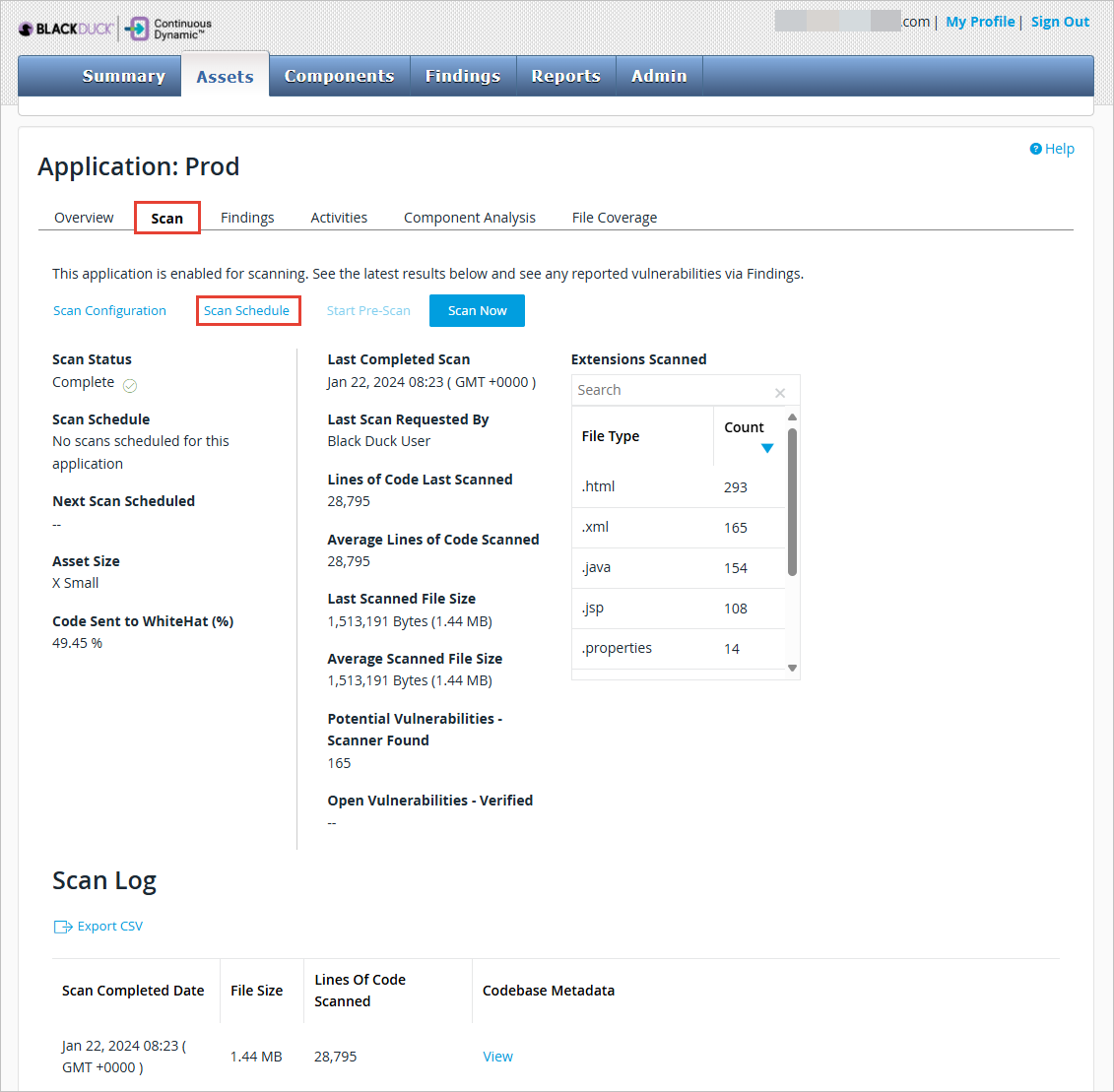Open the Help link
1114x1092 pixels.
coord(1059,149)
